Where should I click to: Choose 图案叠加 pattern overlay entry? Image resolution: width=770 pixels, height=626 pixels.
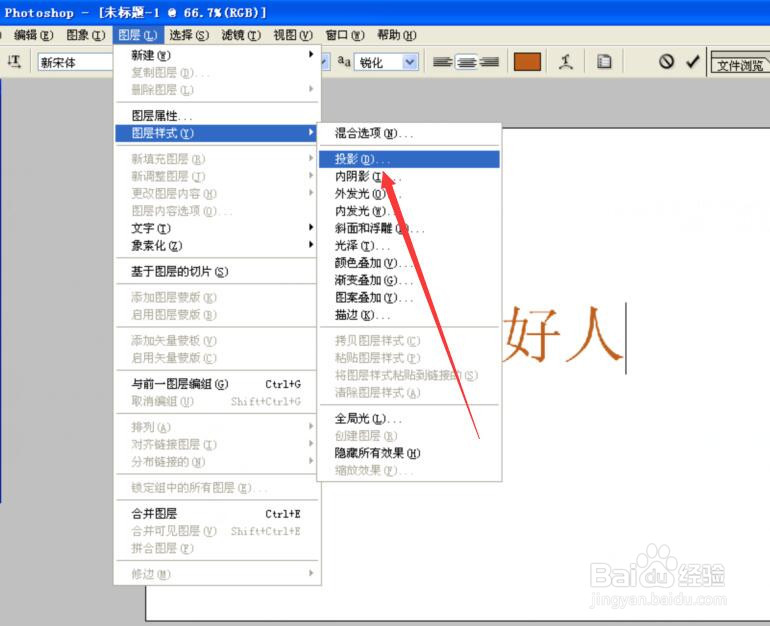coord(410,298)
